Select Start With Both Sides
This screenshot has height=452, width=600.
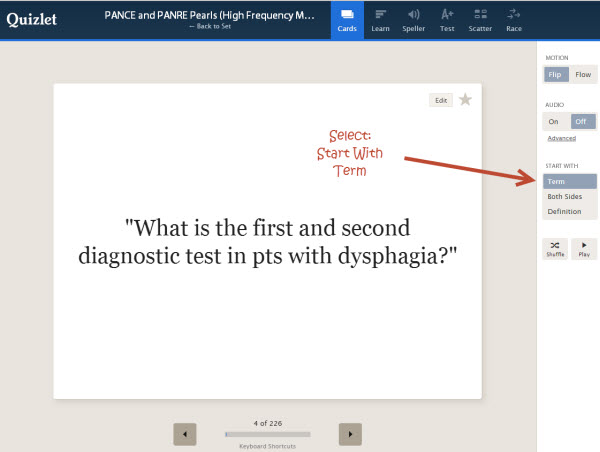pos(570,197)
